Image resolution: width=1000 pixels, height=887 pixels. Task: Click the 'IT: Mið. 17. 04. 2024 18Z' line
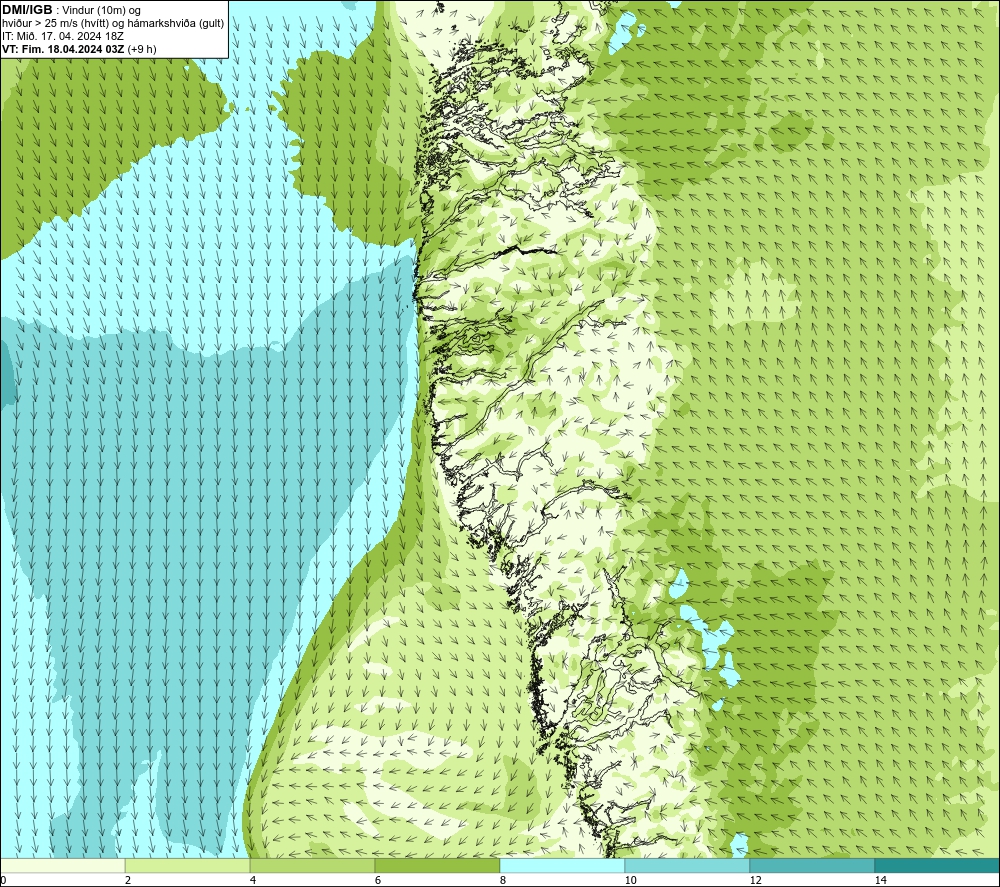tap(62, 36)
